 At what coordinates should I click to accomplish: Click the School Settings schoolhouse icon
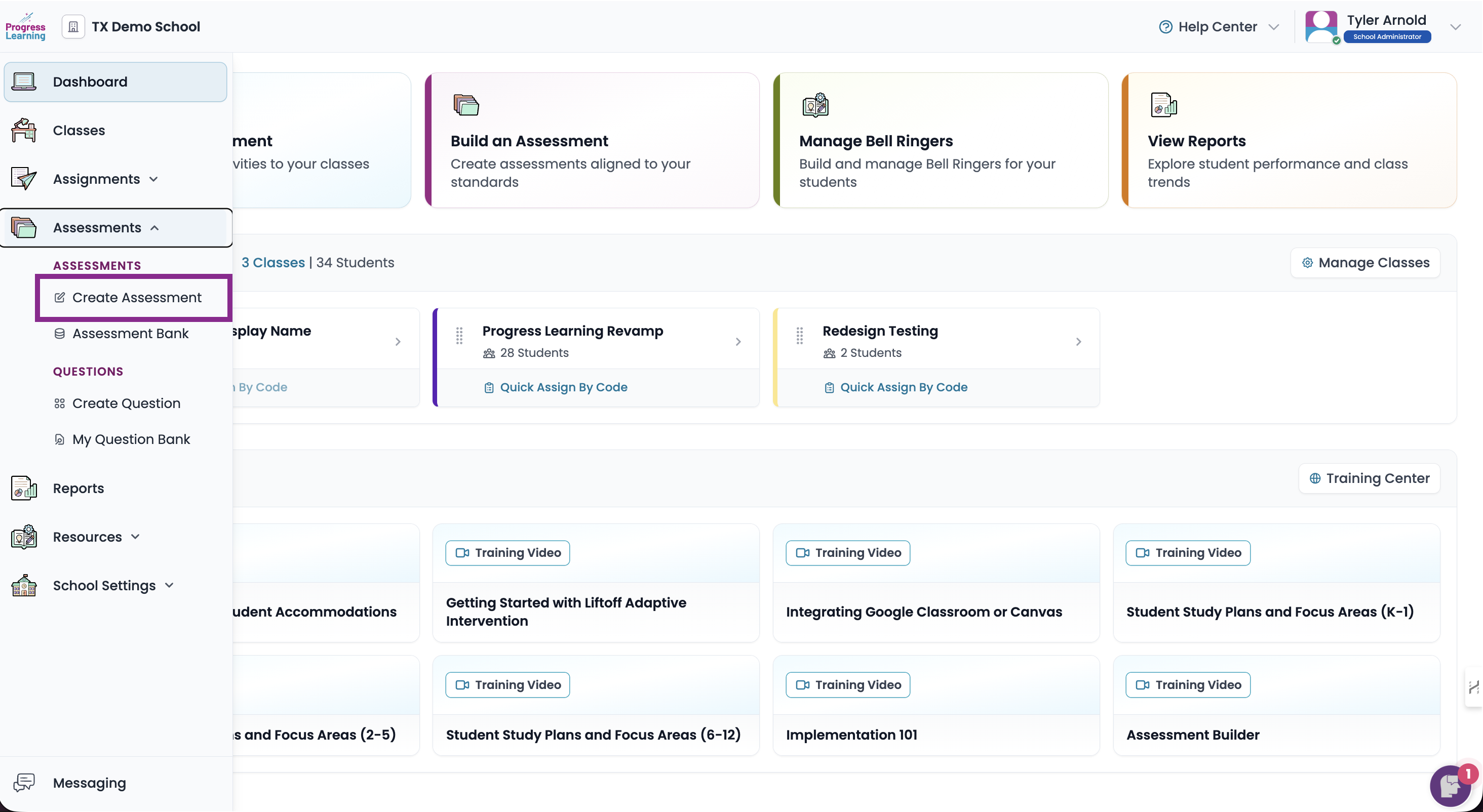(x=24, y=586)
